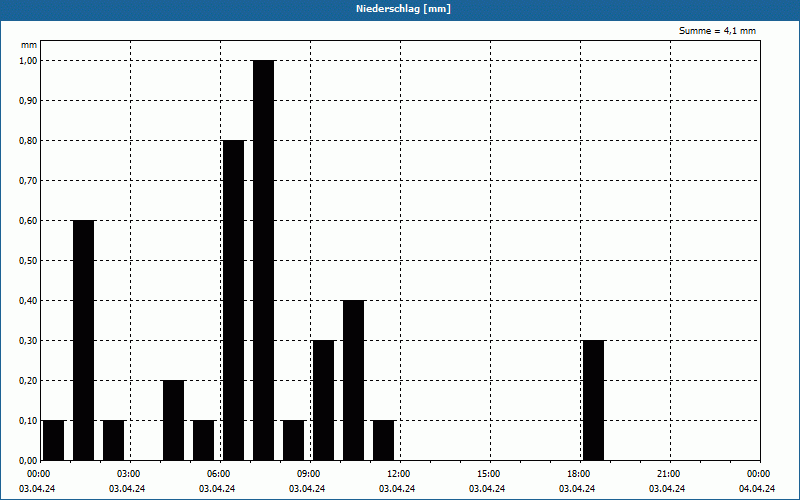This screenshot has height=500, width=800.
Task: Click the 0,10 mm bar starting at midnight
Action: click(54, 440)
